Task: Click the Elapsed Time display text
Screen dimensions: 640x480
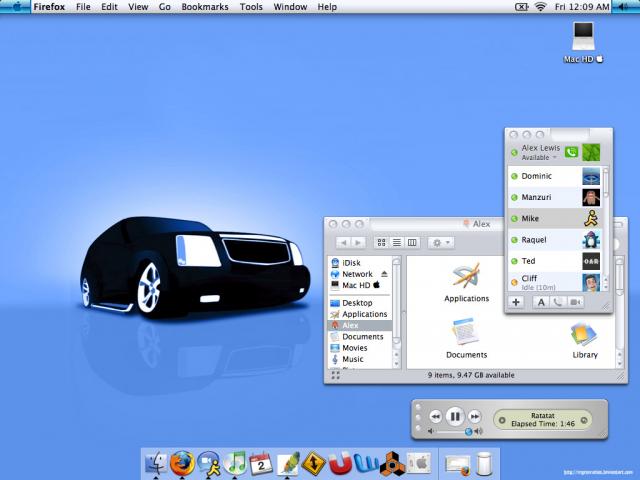Action: point(543,424)
